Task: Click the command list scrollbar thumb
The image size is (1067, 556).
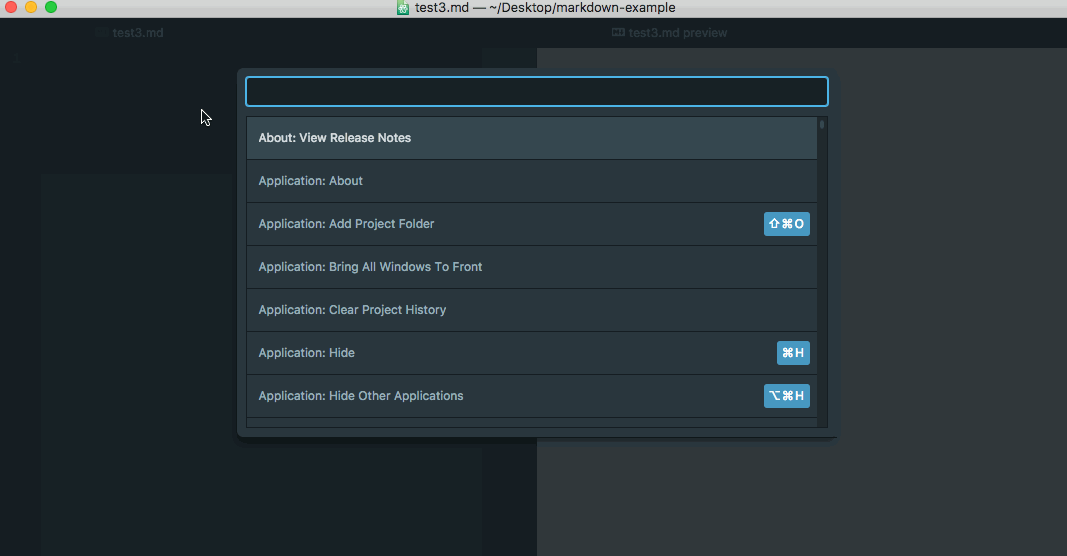Action: (822, 125)
